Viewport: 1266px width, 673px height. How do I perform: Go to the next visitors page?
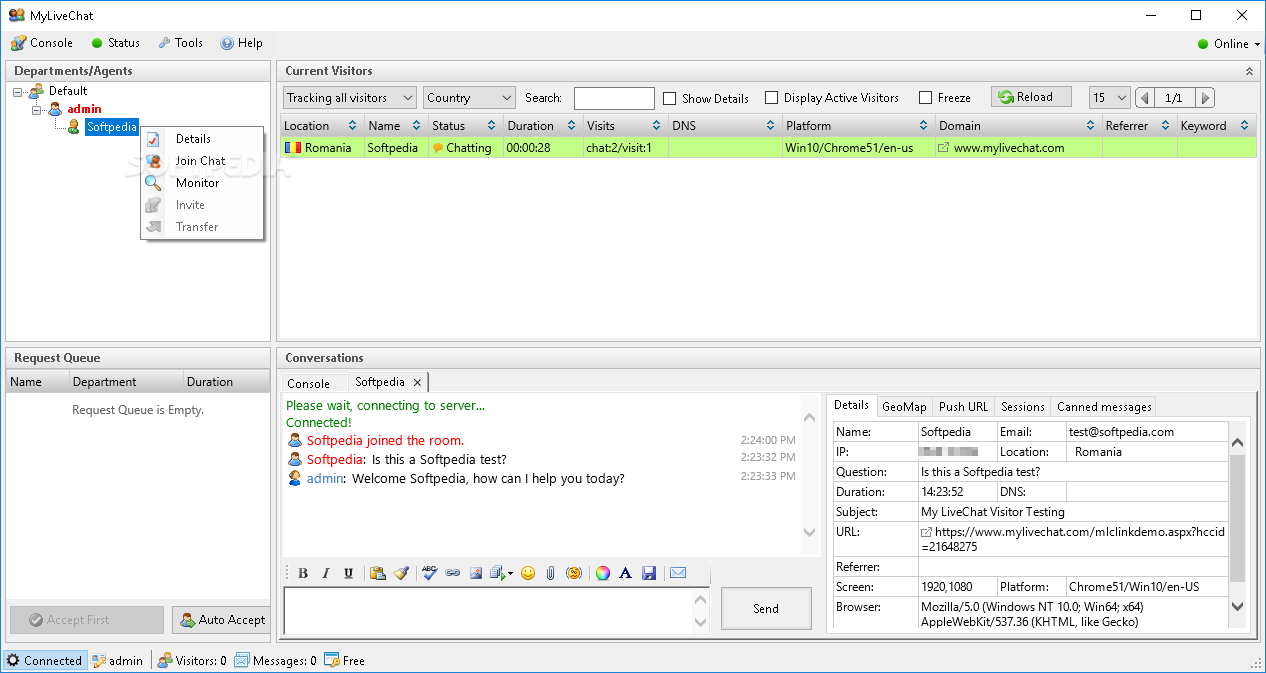click(x=1205, y=98)
